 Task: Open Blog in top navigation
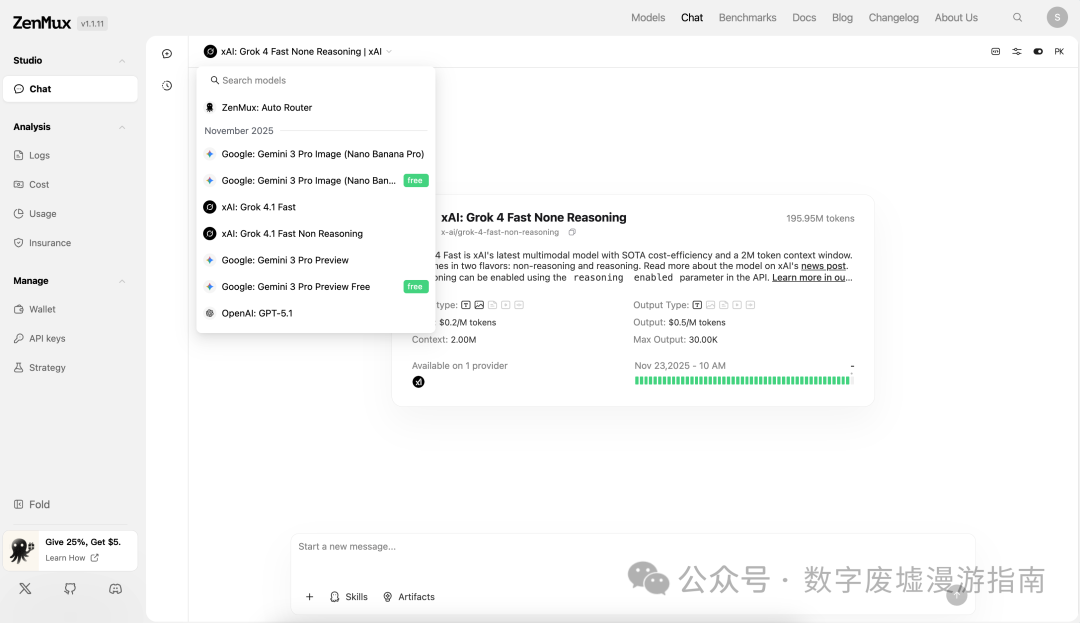point(842,17)
